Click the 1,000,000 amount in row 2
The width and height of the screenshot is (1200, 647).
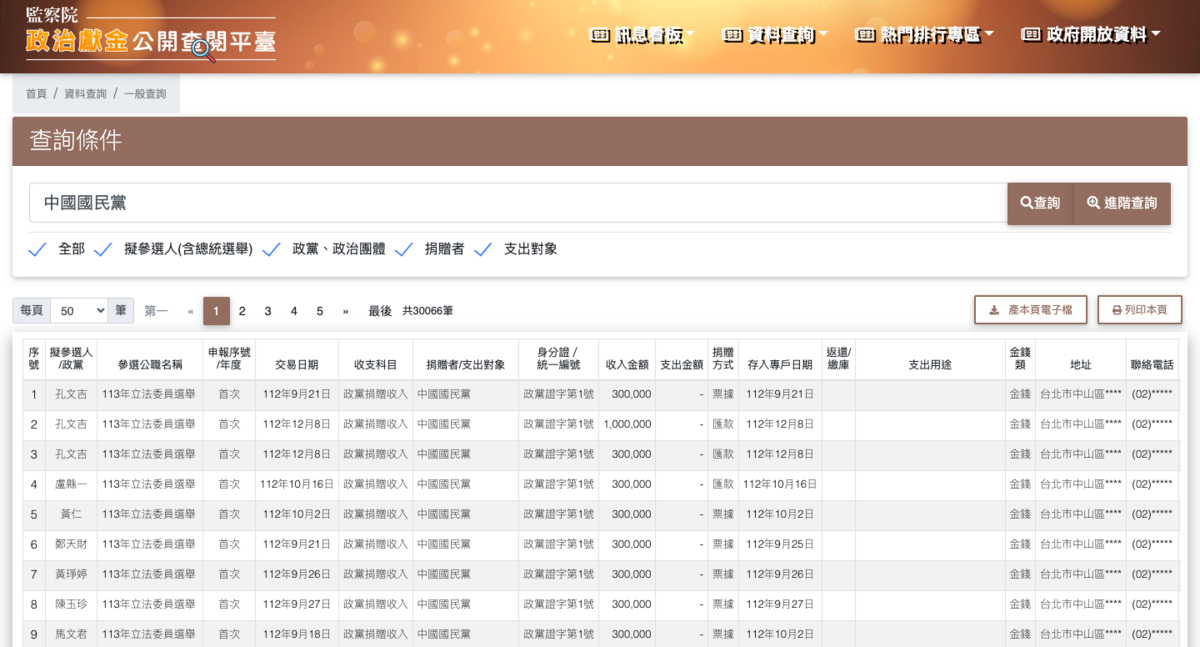(x=627, y=424)
